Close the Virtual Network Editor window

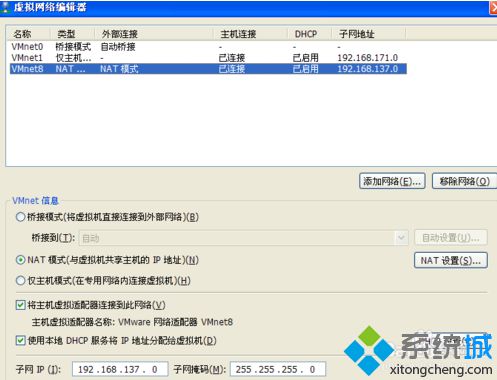(494, 8)
